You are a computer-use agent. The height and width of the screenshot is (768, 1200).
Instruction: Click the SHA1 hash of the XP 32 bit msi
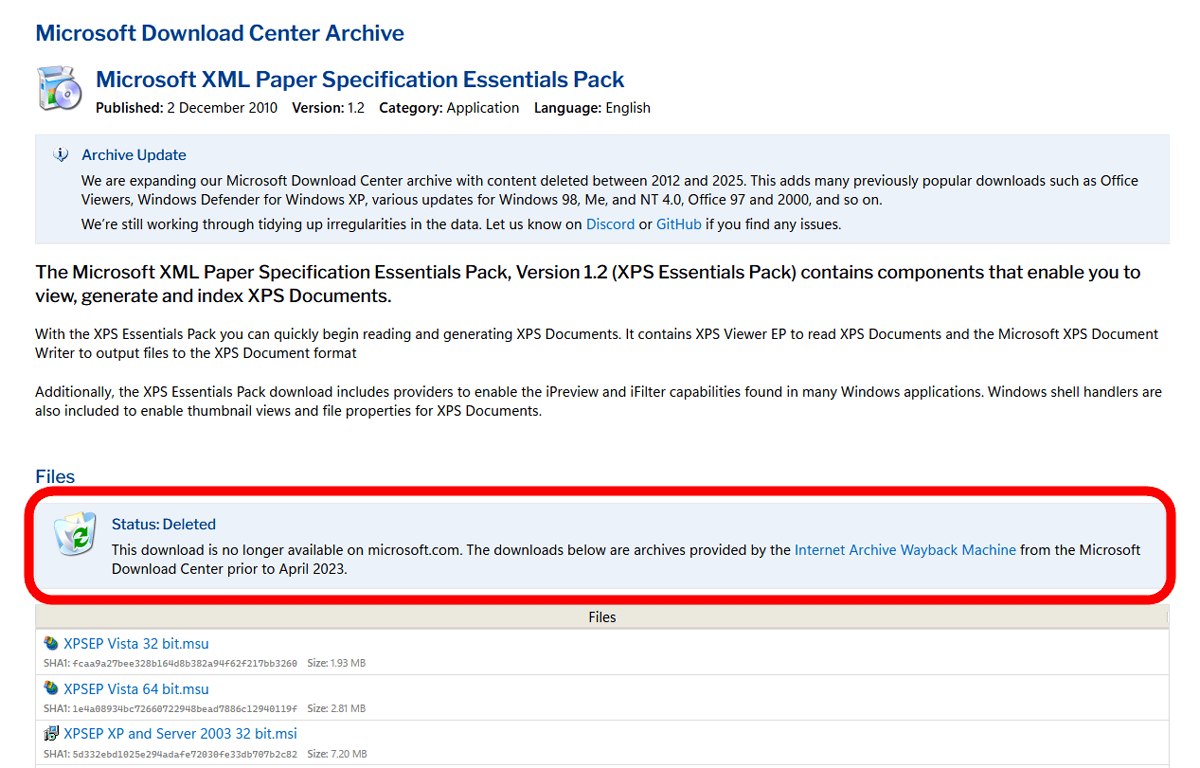pos(184,753)
